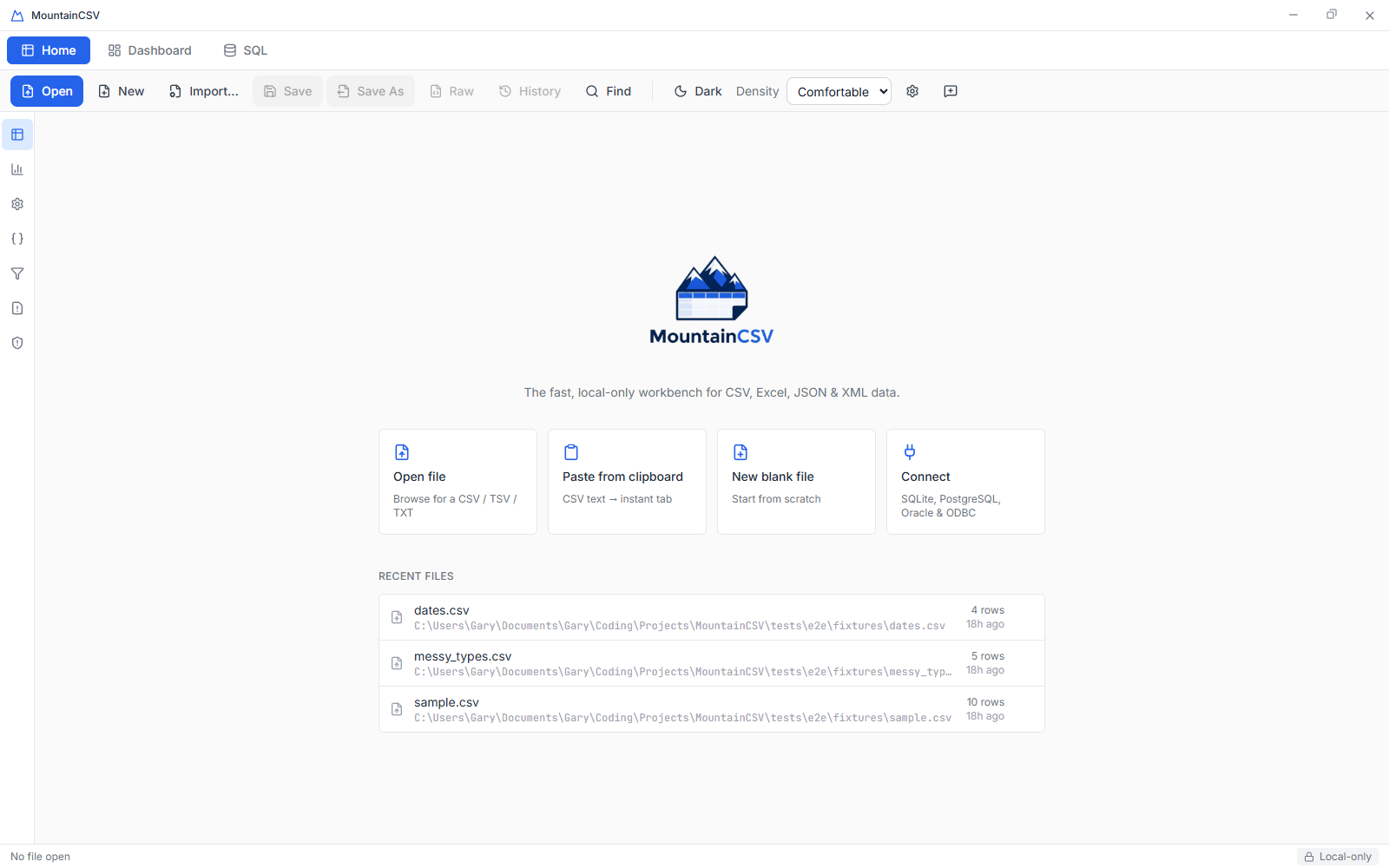Click the Import... button
This screenshot has height=868, width=1389.
click(204, 91)
